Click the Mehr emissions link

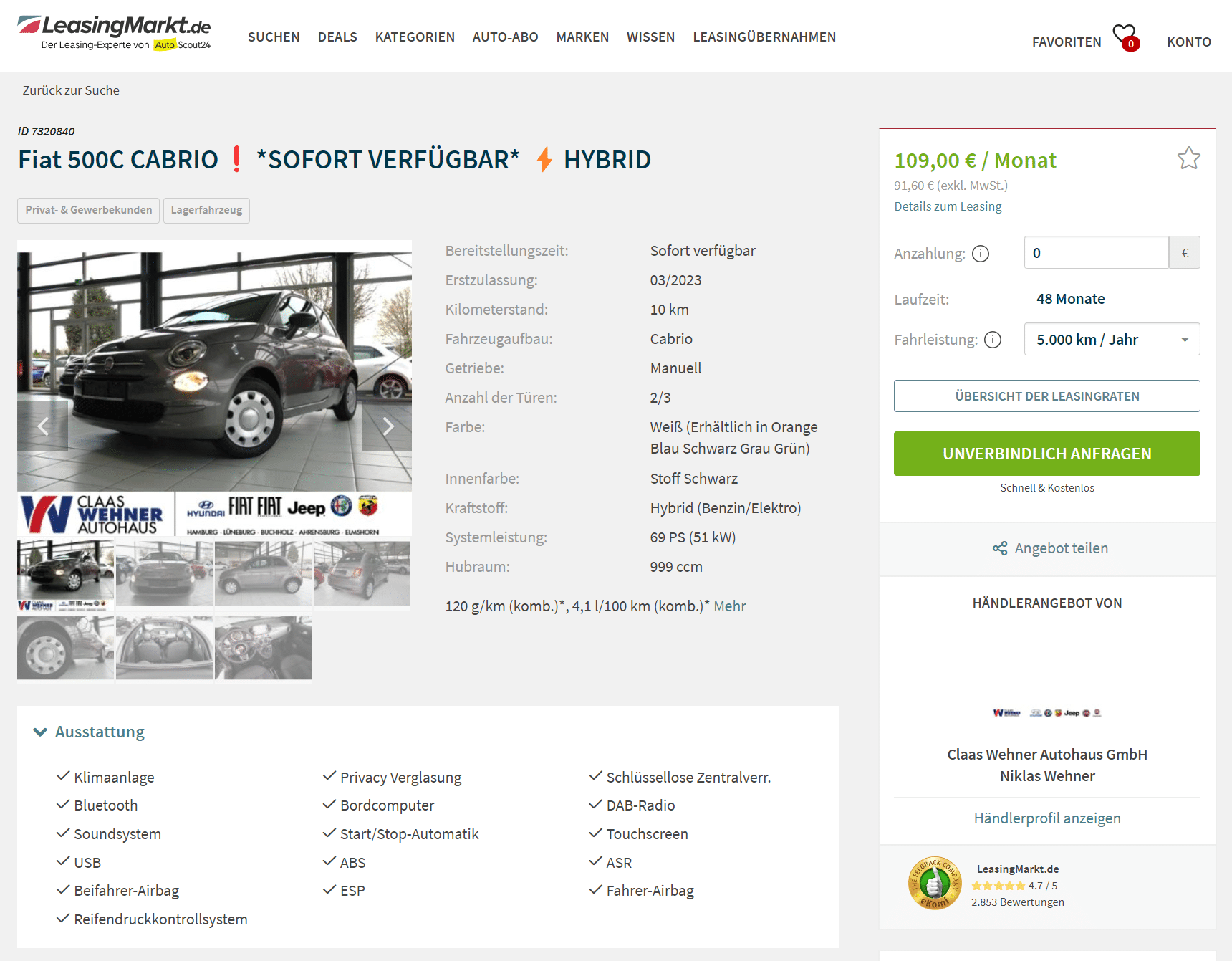(x=730, y=606)
